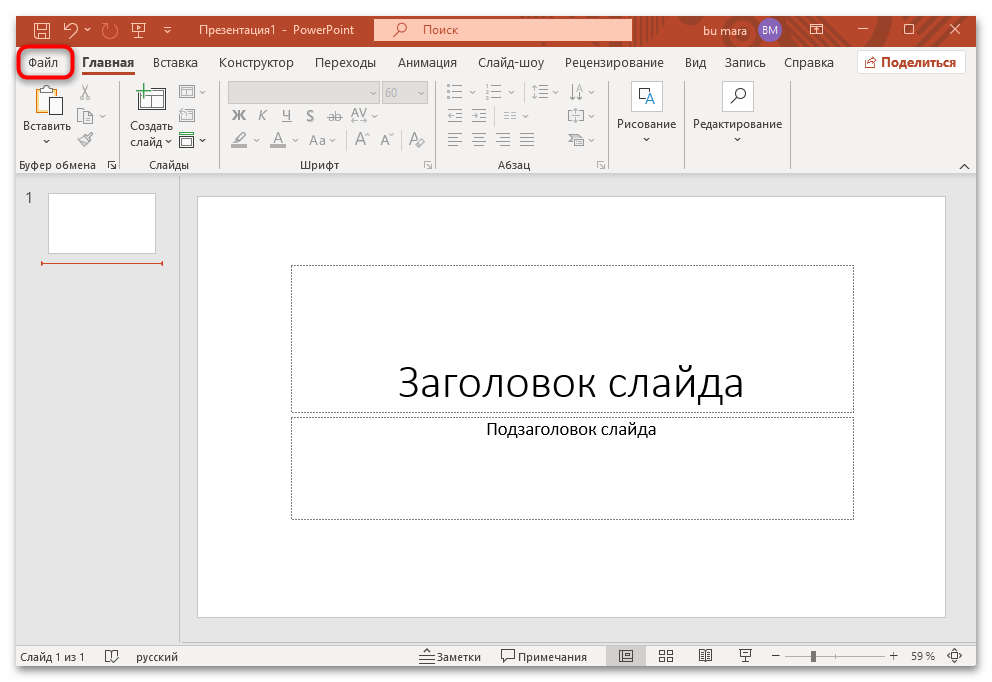Click the Underline formatting icon

pyautogui.click(x=286, y=115)
